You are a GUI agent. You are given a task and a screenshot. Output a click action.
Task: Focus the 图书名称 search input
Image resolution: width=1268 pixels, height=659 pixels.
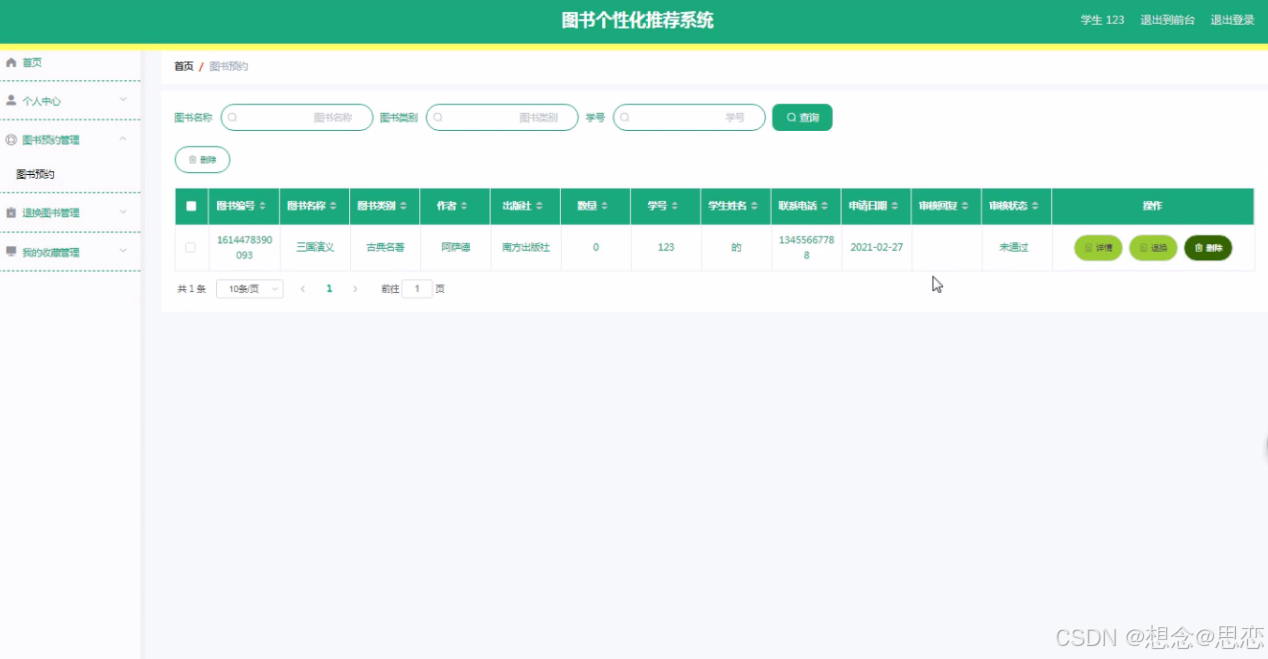point(297,118)
